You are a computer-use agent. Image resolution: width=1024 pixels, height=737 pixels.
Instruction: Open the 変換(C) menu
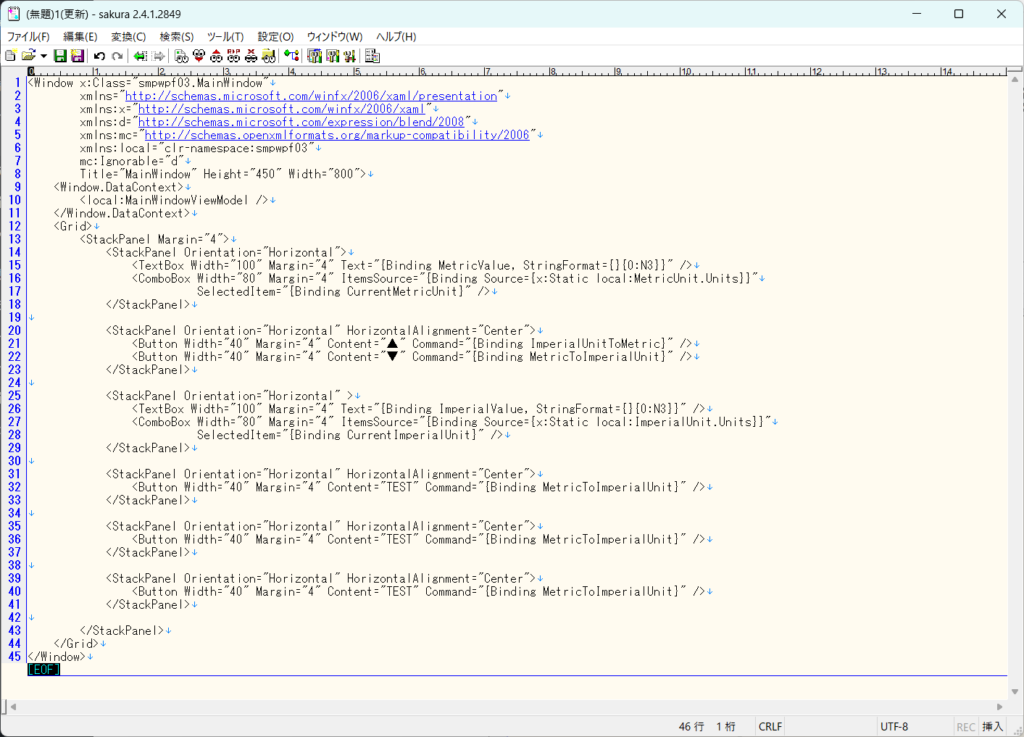point(128,37)
